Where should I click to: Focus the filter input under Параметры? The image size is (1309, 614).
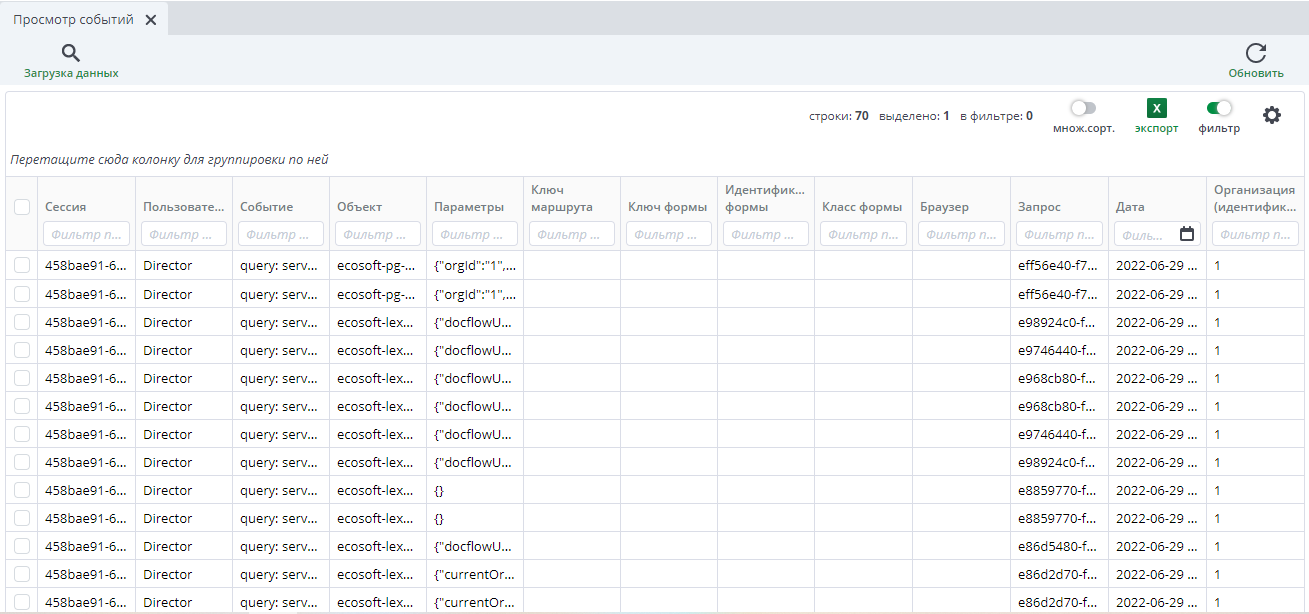click(x=475, y=234)
